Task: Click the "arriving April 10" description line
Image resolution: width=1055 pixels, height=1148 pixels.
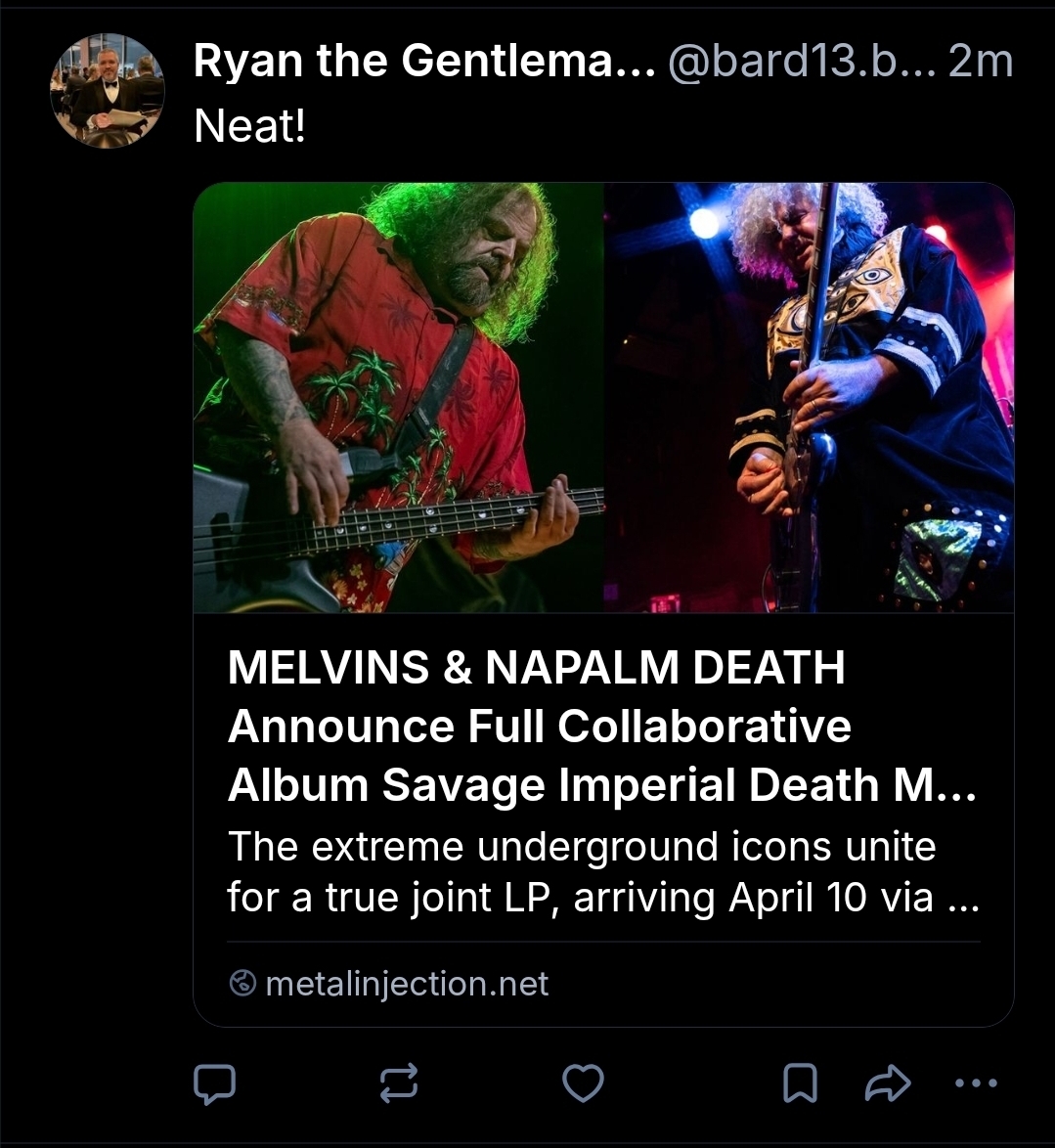Action: pyautogui.click(x=602, y=897)
